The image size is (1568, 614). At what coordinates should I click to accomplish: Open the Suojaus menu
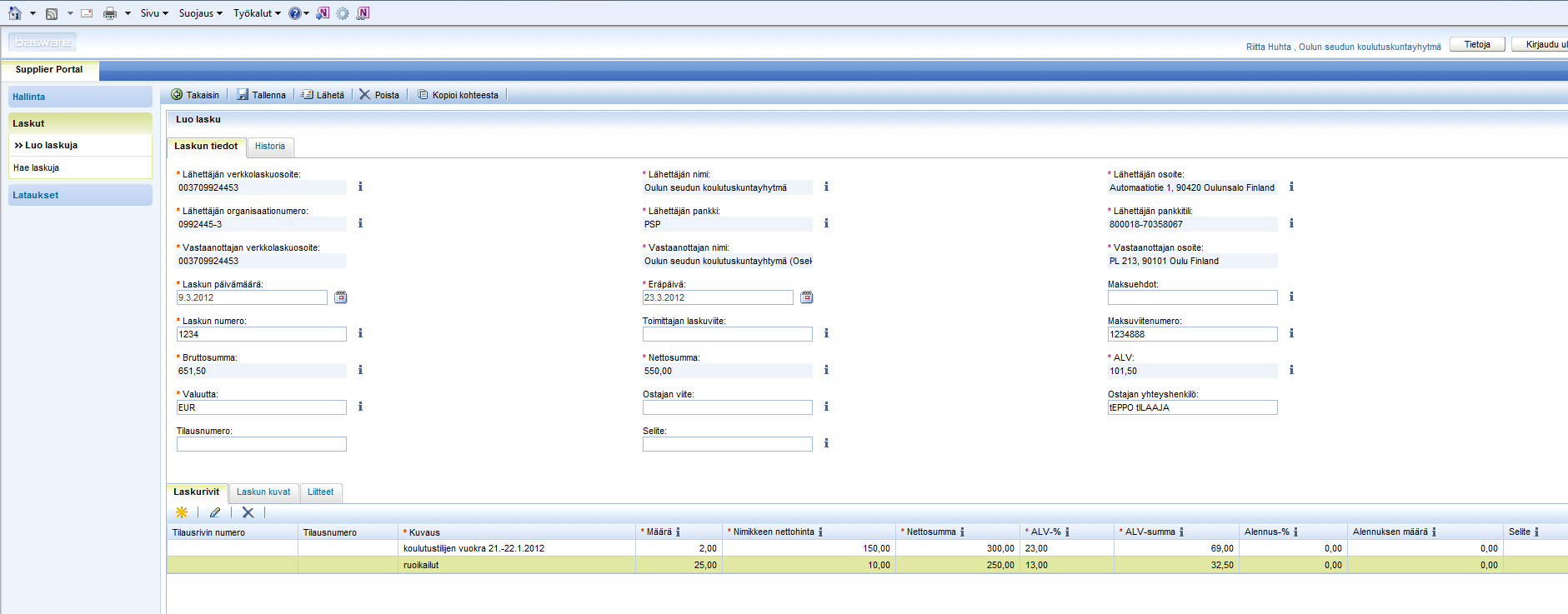click(x=200, y=13)
